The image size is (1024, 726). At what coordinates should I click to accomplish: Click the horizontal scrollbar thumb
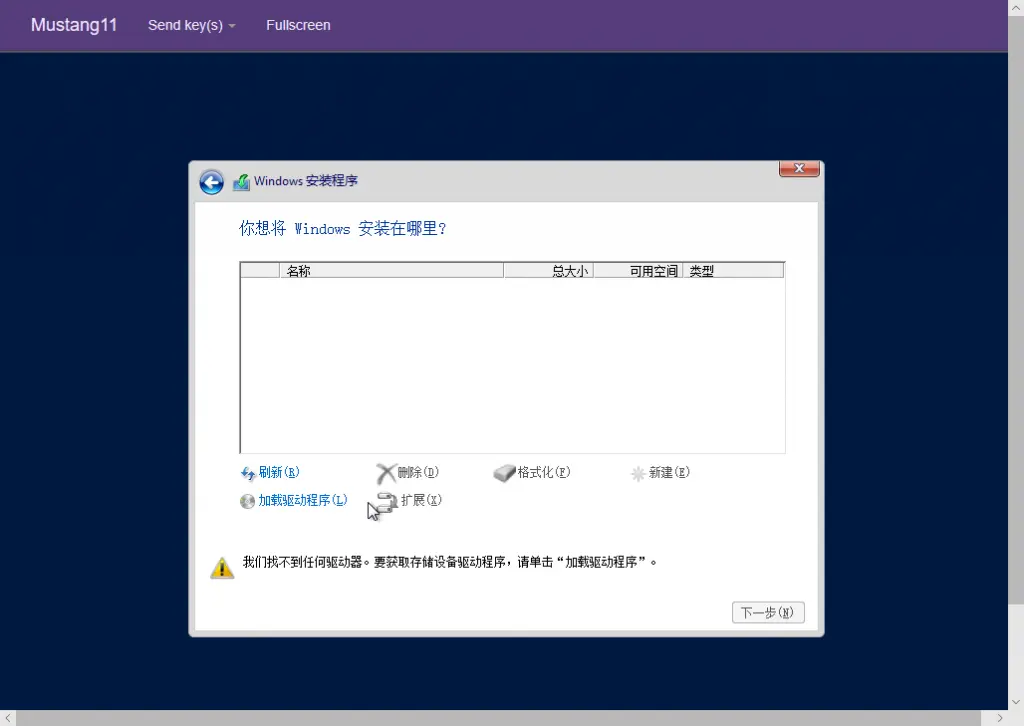pyautogui.click(x=498, y=718)
